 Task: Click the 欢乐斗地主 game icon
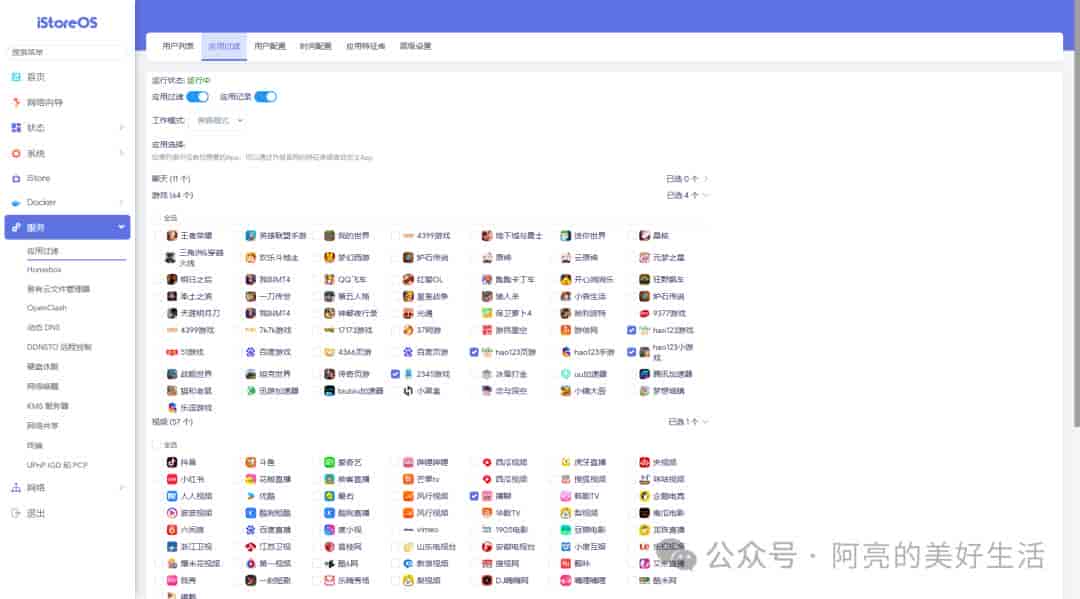[251, 258]
